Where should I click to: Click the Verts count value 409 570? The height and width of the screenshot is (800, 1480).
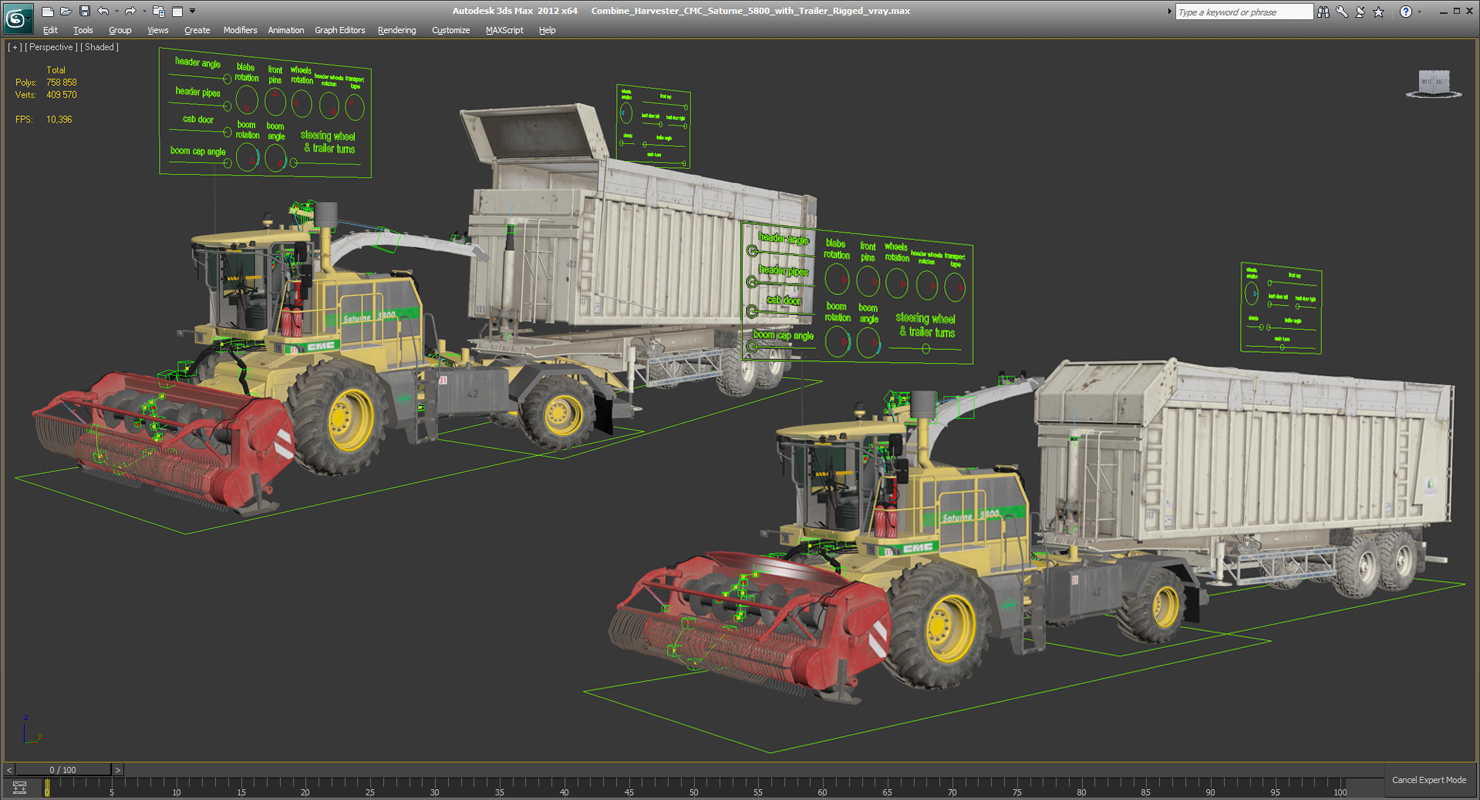tap(61, 95)
